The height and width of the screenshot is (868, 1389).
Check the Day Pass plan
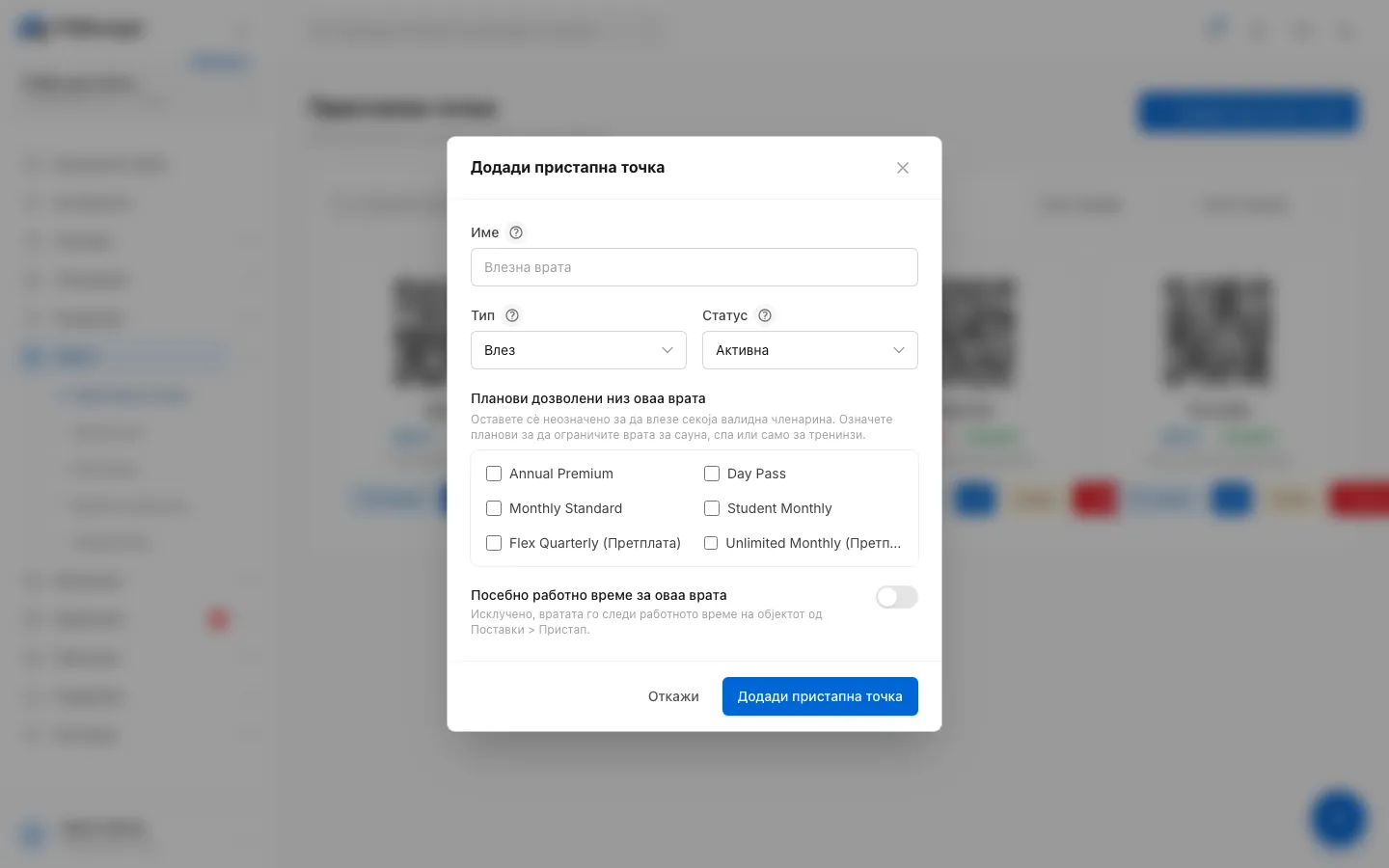pyautogui.click(x=712, y=474)
